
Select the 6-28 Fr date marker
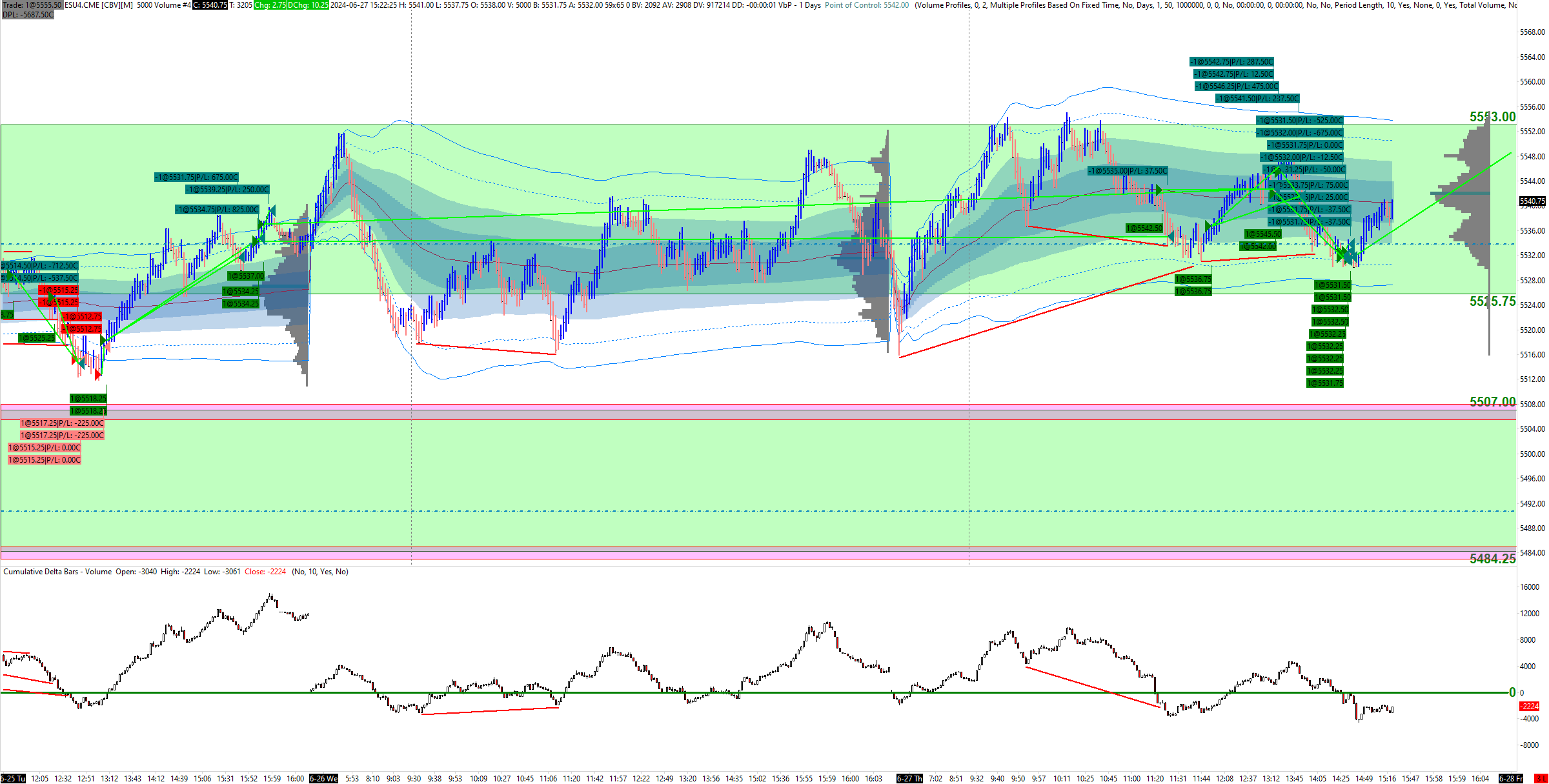coord(1510,779)
